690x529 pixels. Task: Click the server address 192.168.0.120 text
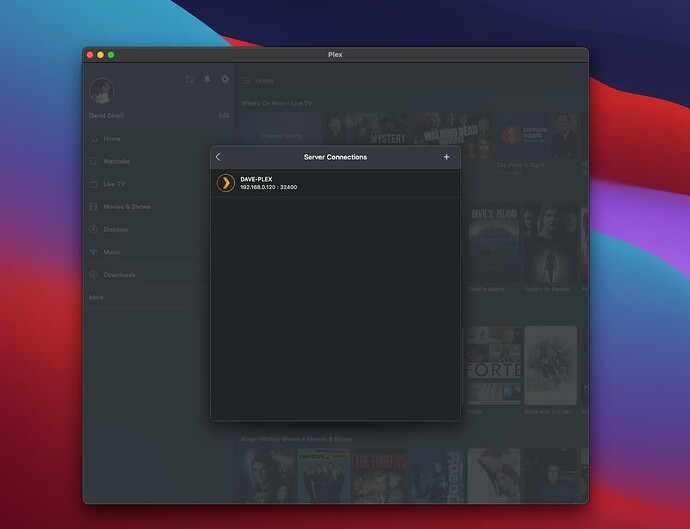[268, 187]
